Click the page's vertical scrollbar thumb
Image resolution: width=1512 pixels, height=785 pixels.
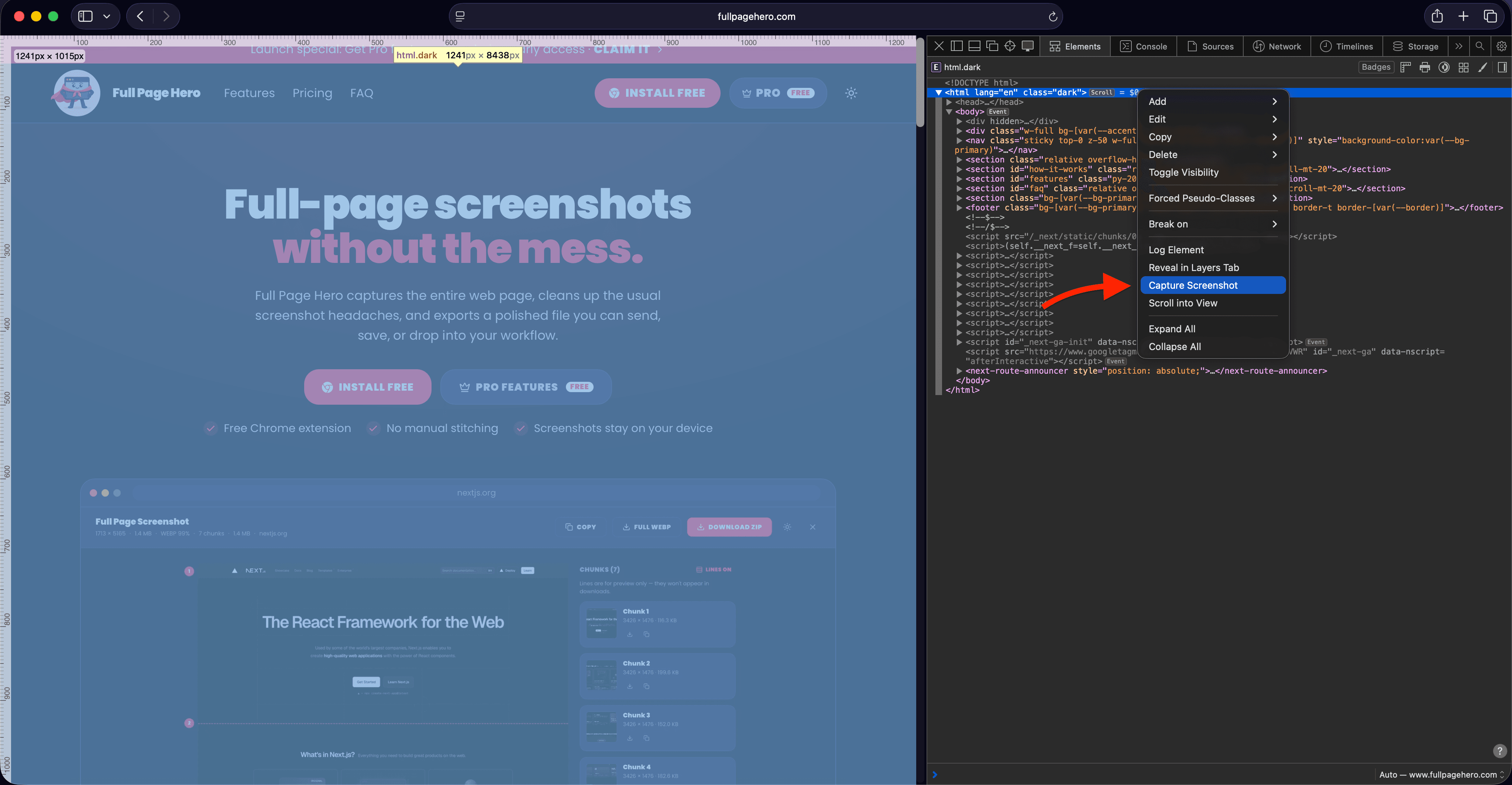tap(920, 82)
